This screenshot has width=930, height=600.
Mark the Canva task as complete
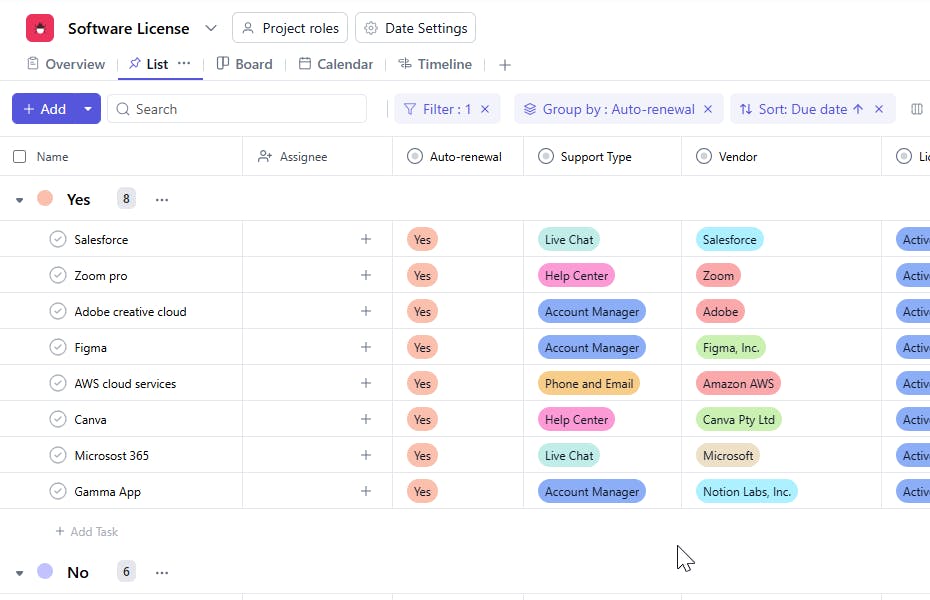[58, 419]
